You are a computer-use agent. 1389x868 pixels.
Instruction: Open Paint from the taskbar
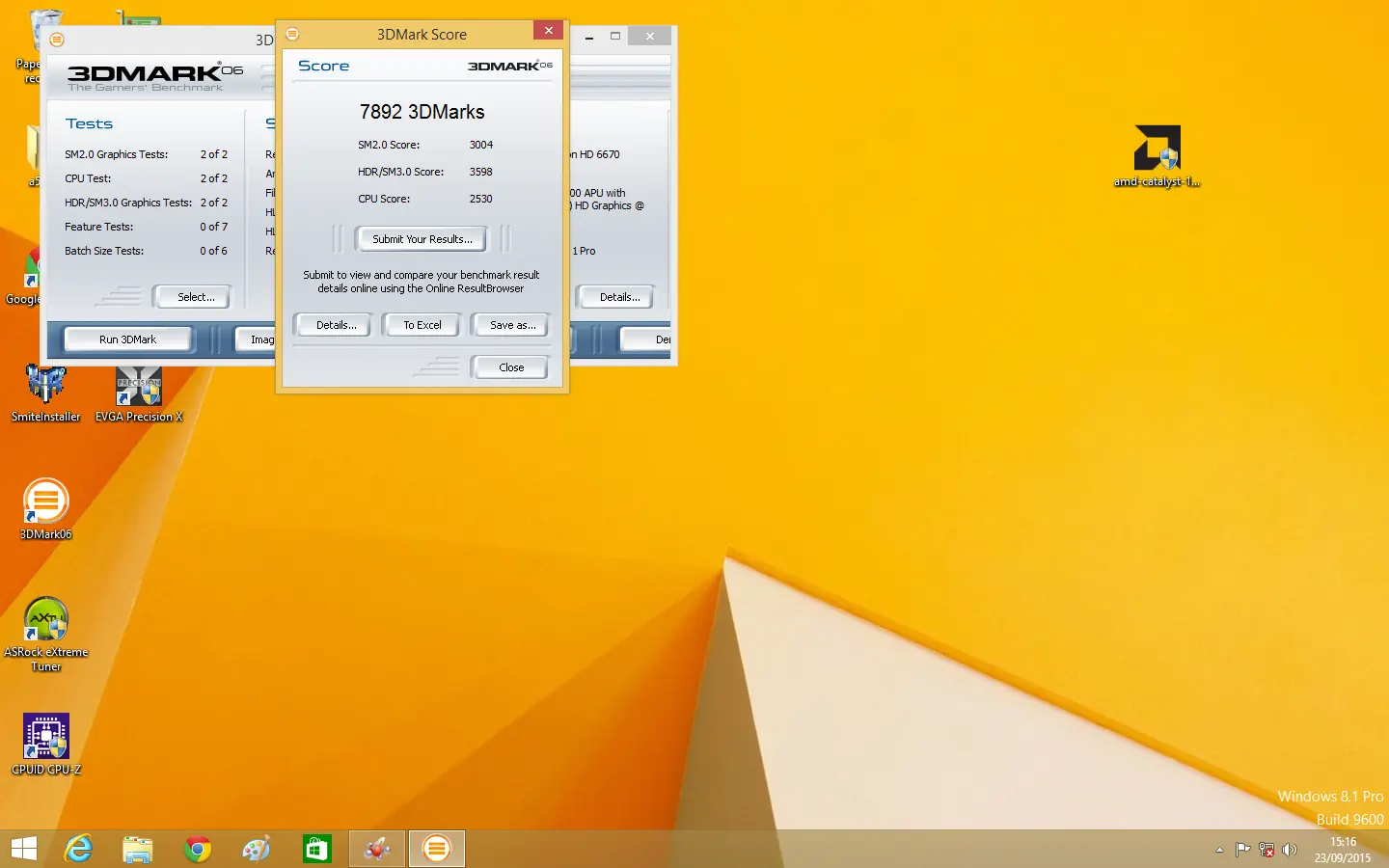pyautogui.click(x=257, y=849)
